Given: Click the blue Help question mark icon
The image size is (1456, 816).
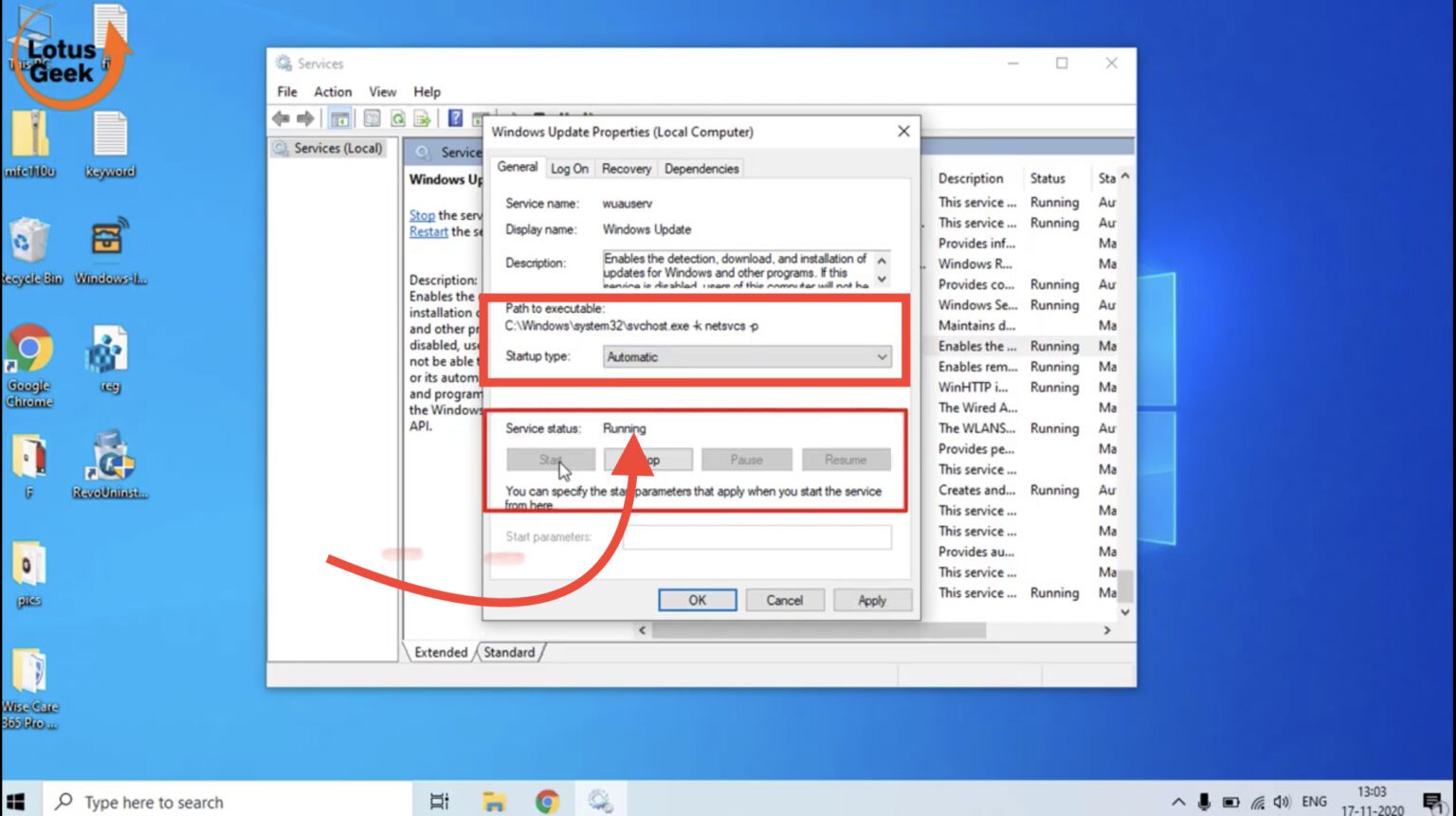Looking at the screenshot, I should click(455, 118).
